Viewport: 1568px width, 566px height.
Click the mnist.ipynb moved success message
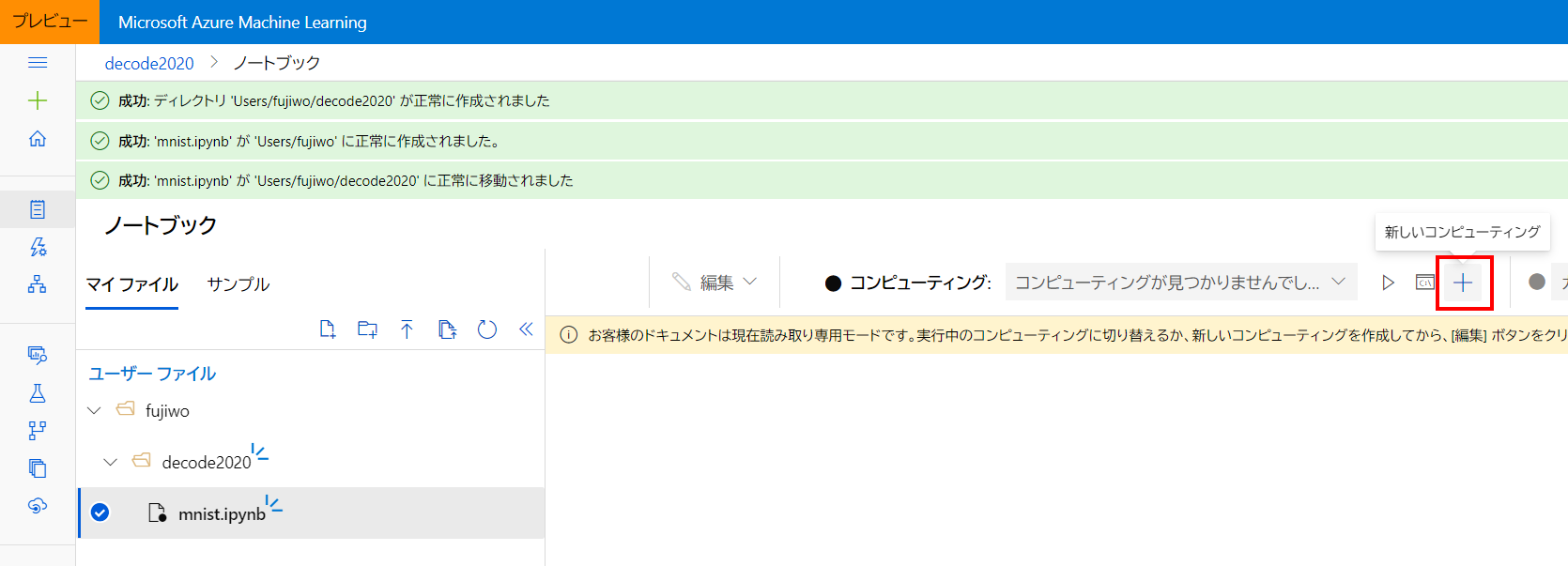coord(346,180)
